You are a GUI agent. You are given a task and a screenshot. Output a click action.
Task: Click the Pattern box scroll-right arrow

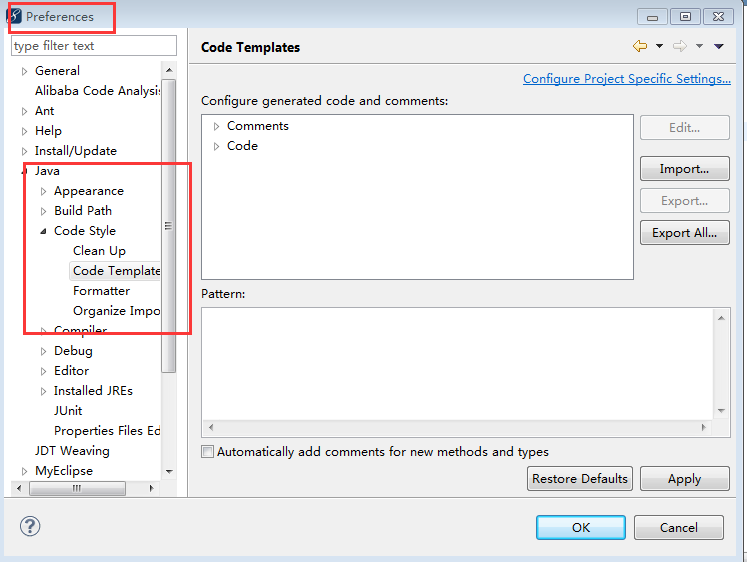pos(704,427)
